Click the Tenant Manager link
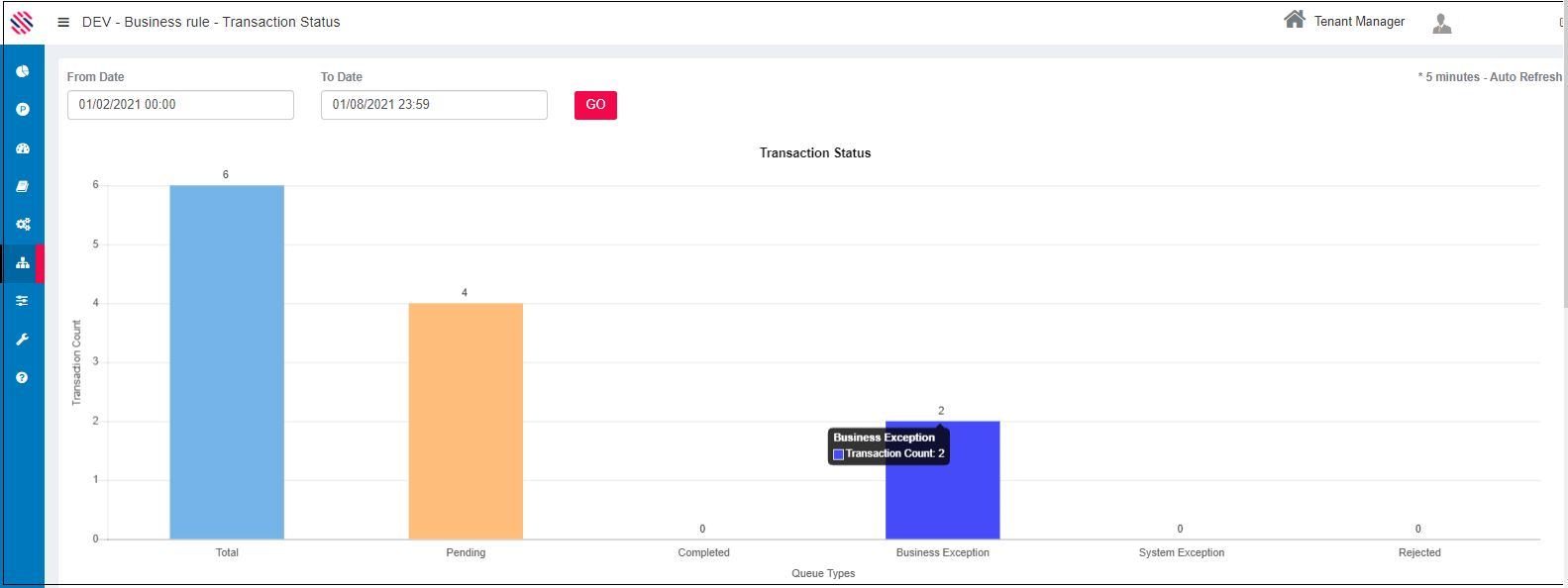The height and width of the screenshot is (588, 1568). tap(1359, 22)
